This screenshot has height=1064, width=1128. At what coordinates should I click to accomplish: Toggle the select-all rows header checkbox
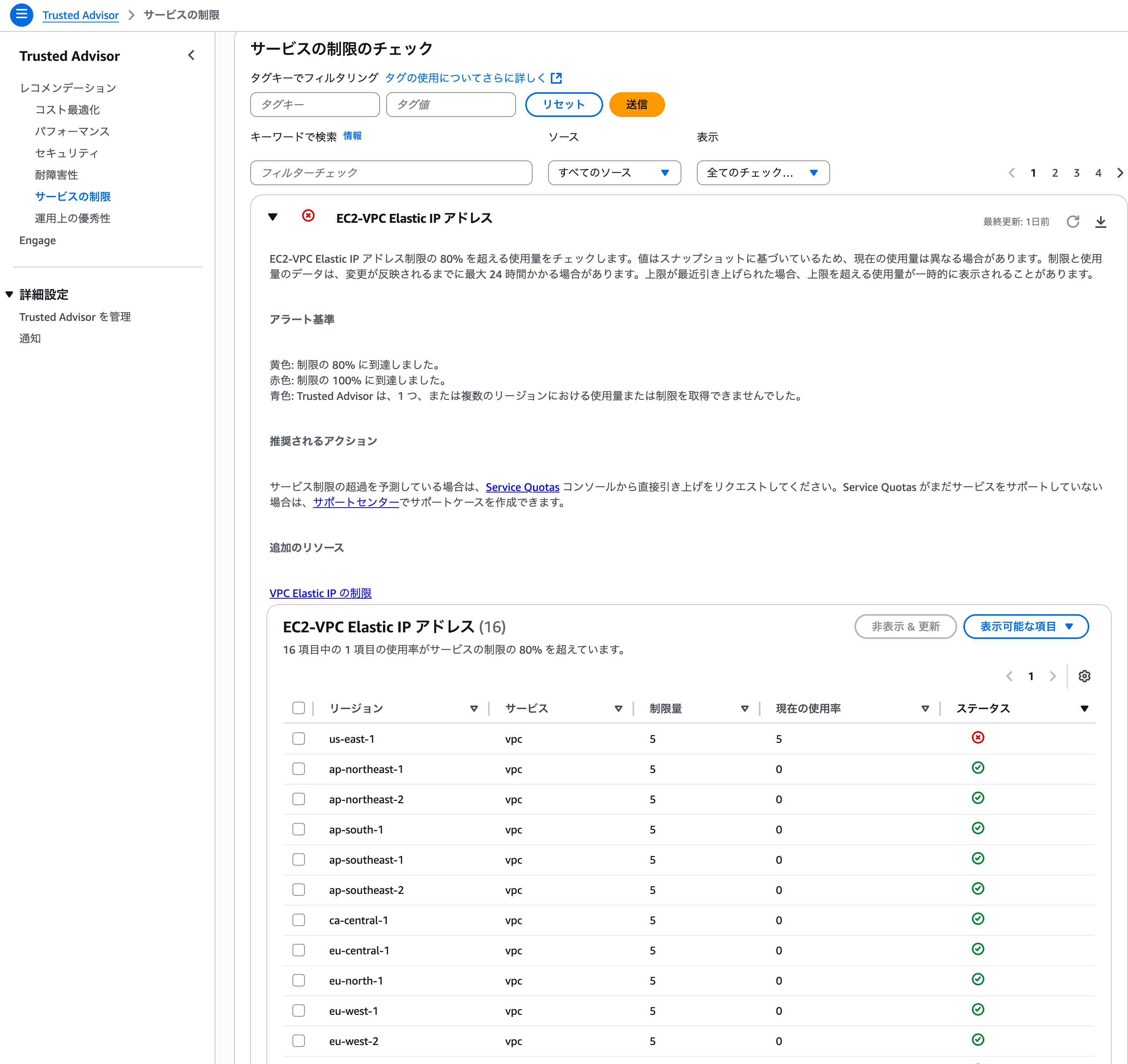point(298,708)
